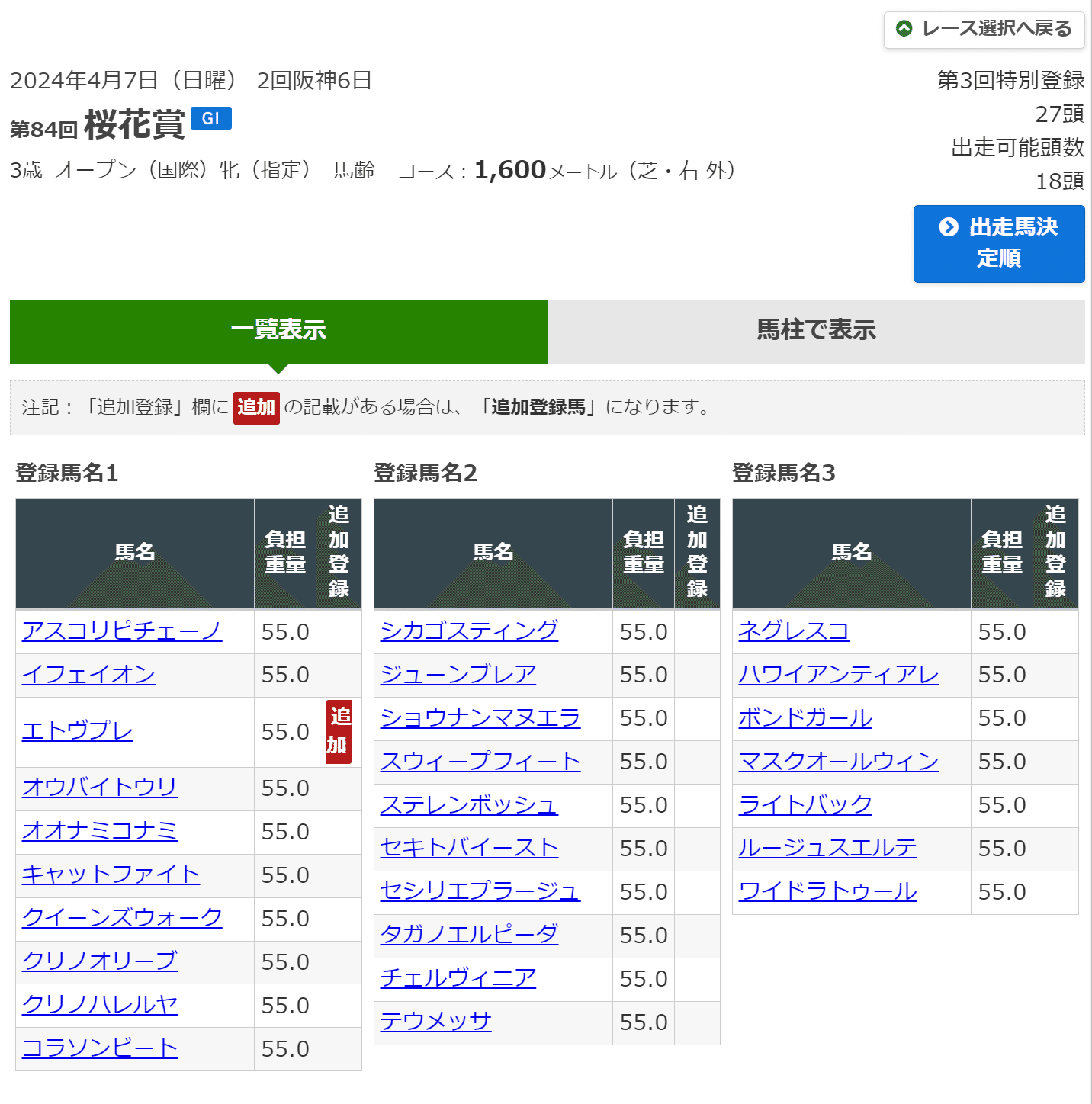Viewport: 1092px width, 1104px height.
Task: Click the 登録馬名1 heading
Action: point(67,473)
